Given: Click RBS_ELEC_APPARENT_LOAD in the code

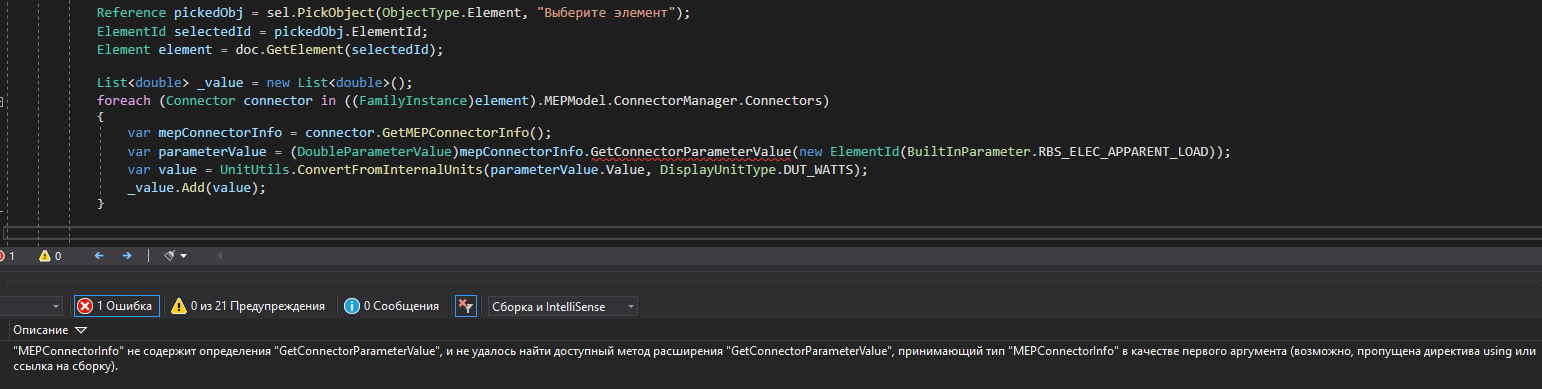Looking at the screenshot, I should 1123,151.
